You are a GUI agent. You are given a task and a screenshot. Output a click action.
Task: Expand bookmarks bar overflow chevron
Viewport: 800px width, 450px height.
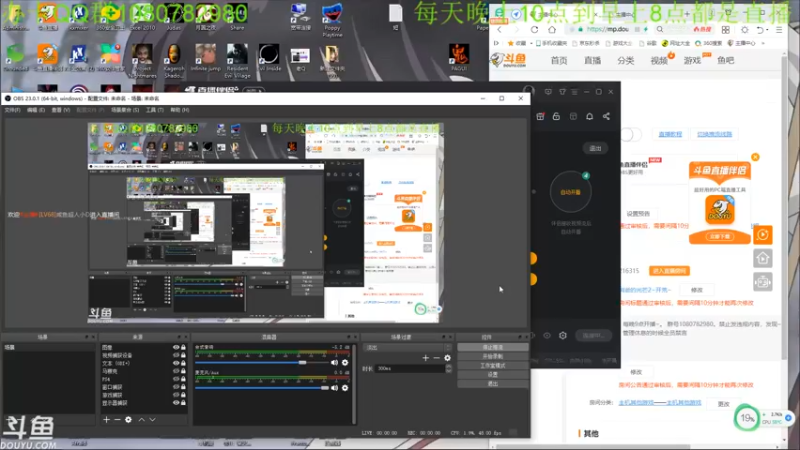[x=763, y=43]
